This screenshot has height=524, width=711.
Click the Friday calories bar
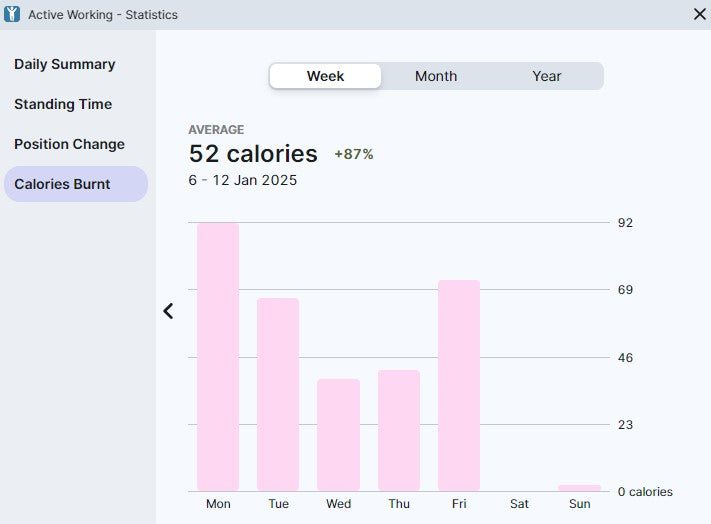(459, 385)
